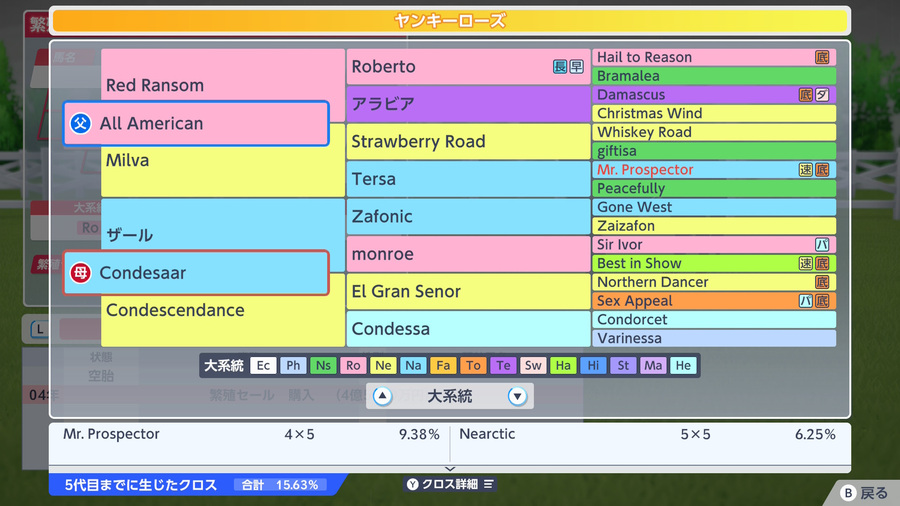The width and height of the screenshot is (900, 506).
Task: Select dam Condesaar card
Action: point(196,273)
